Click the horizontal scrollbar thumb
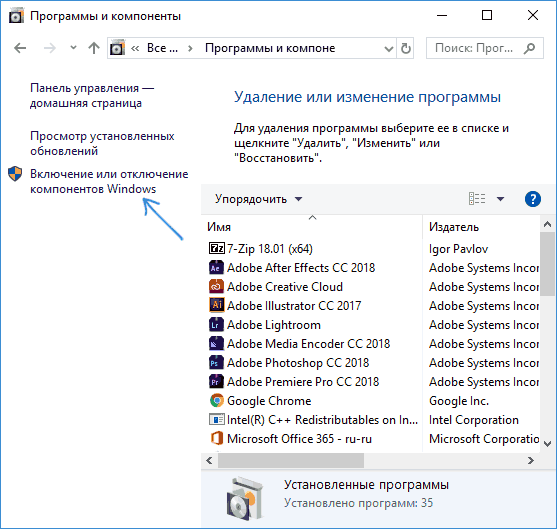This screenshot has width=557, height=529. pyautogui.click(x=291, y=461)
